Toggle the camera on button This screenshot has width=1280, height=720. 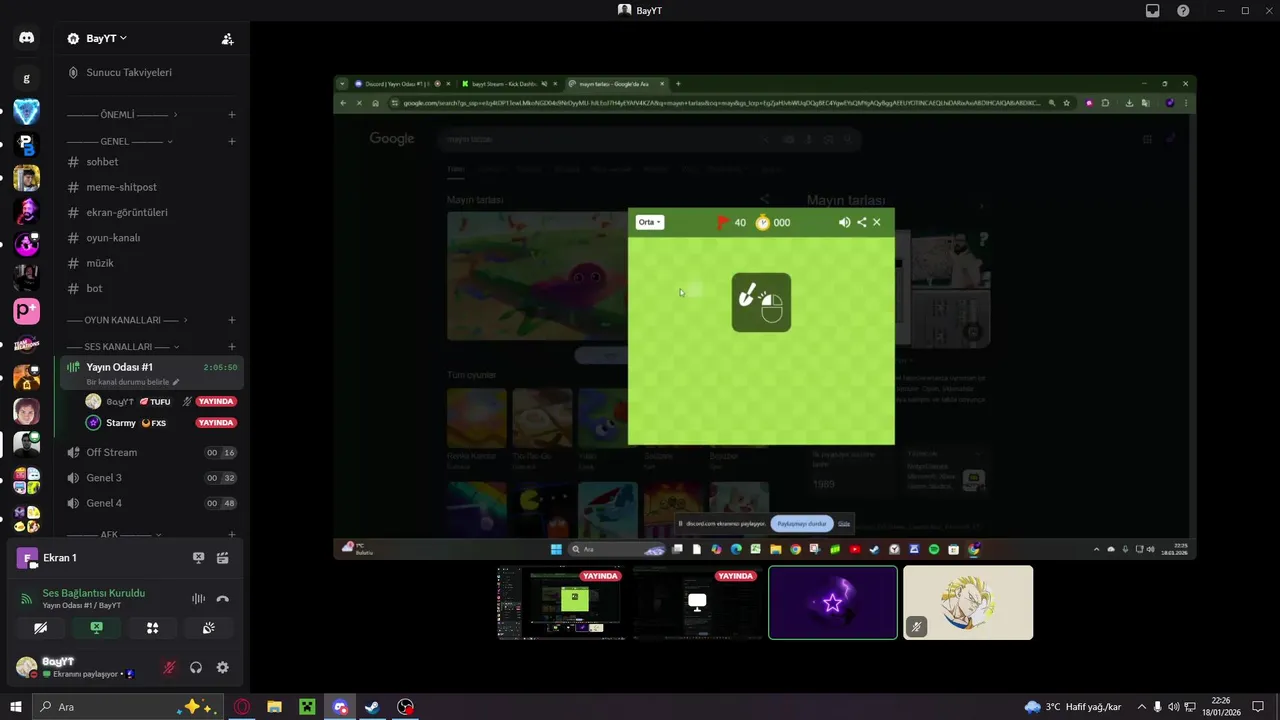[x=40, y=628]
